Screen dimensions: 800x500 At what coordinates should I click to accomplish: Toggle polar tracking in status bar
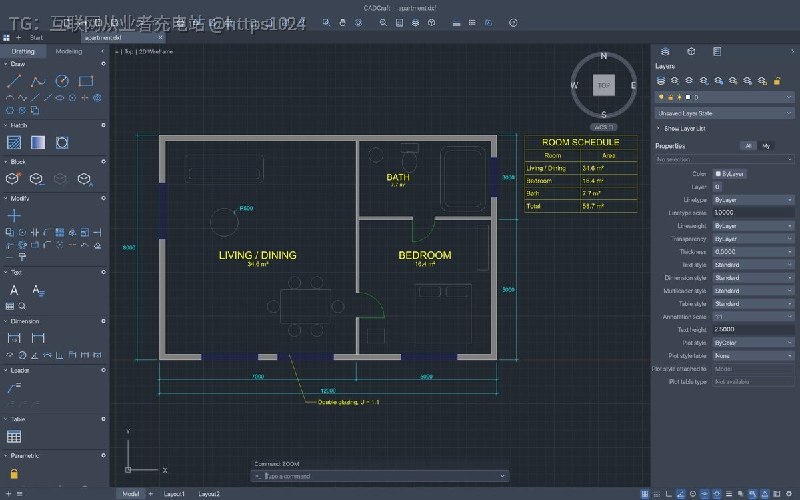pyautogui.click(x=681, y=494)
